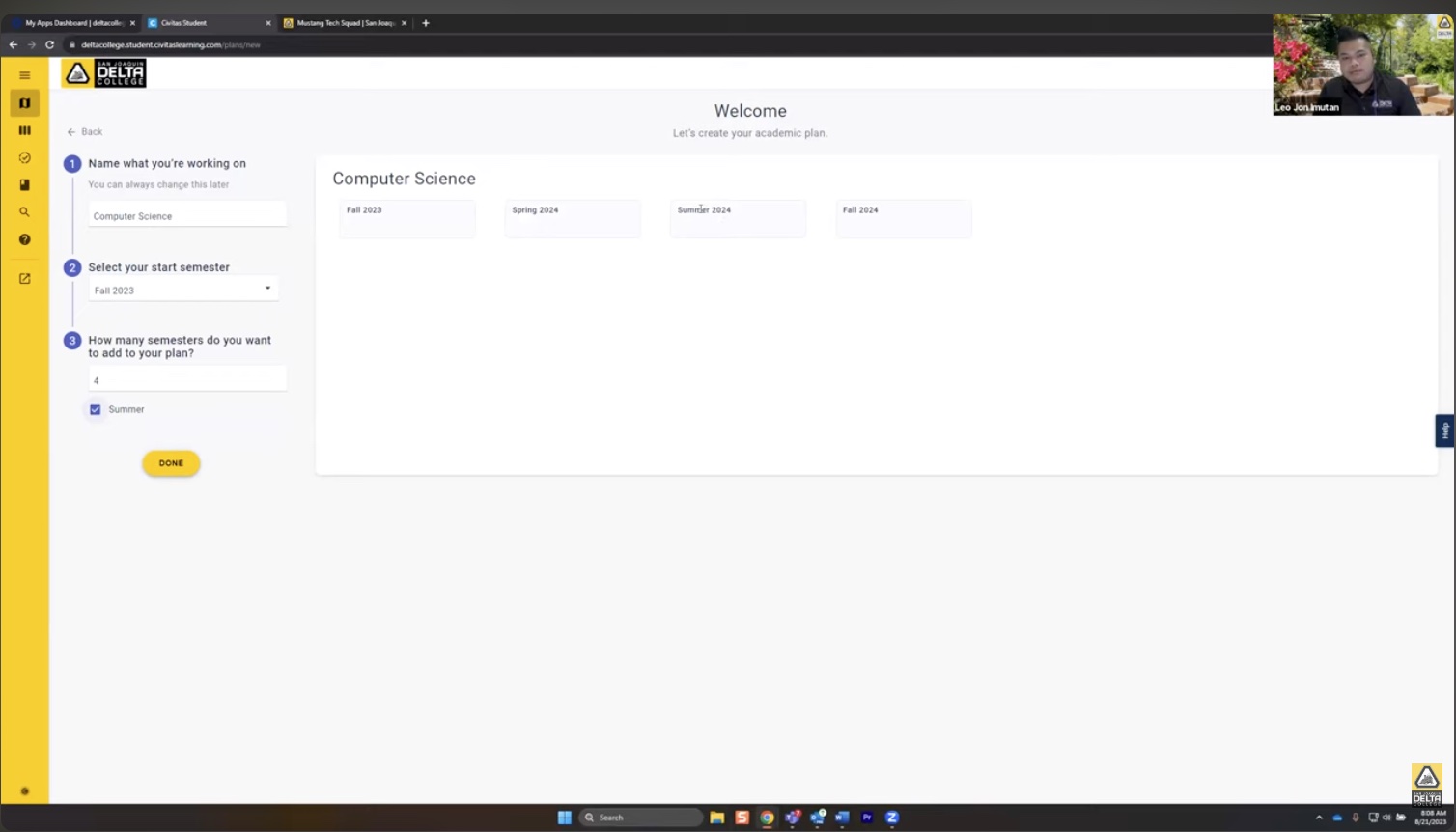
Task: Click the DONE button
Action: 171,463
